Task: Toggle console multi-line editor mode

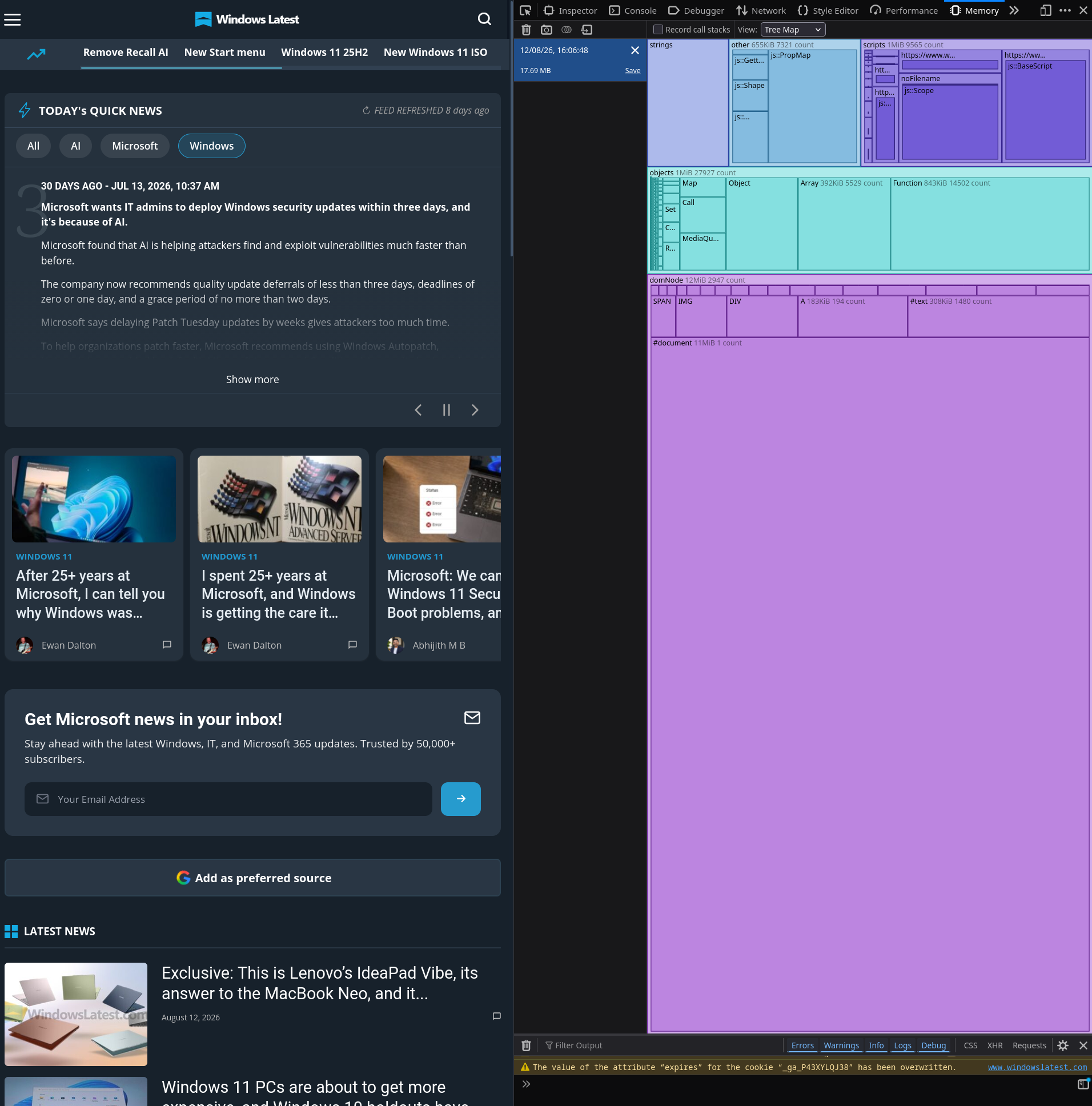Action: 1083,1084
